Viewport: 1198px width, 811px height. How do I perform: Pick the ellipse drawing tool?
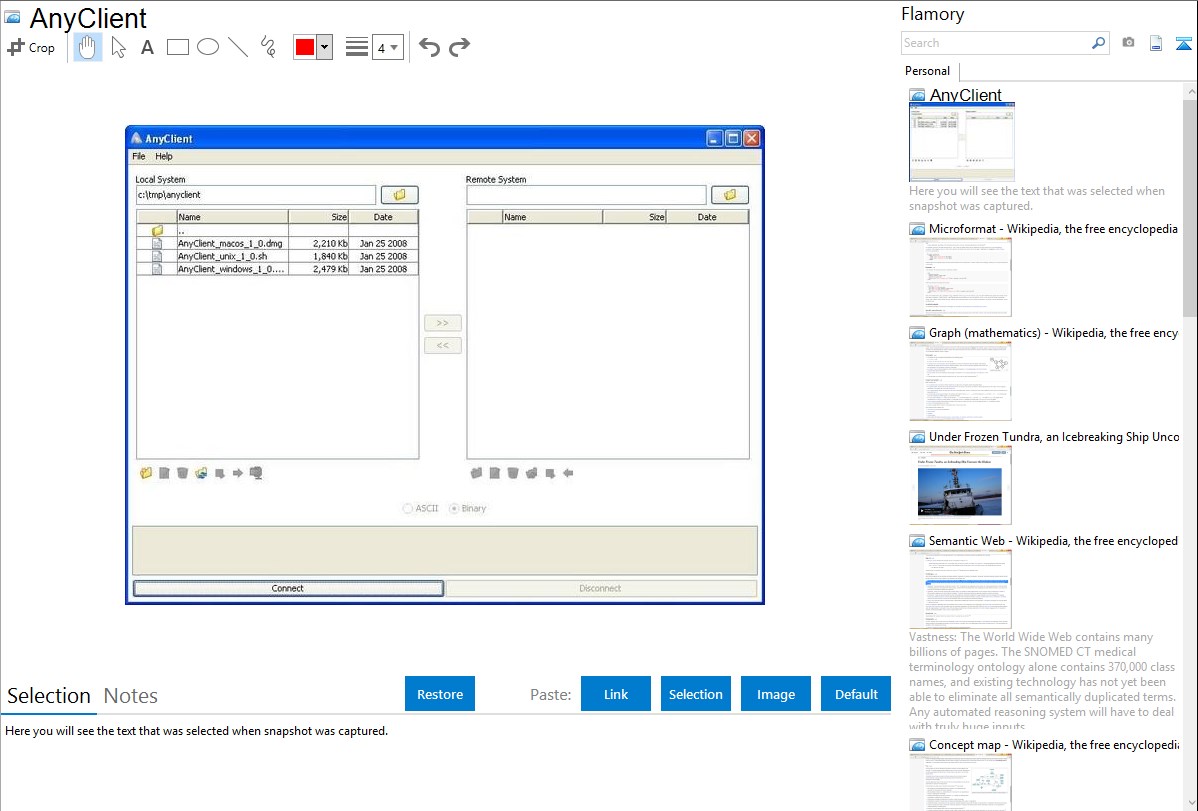point(208,47)
